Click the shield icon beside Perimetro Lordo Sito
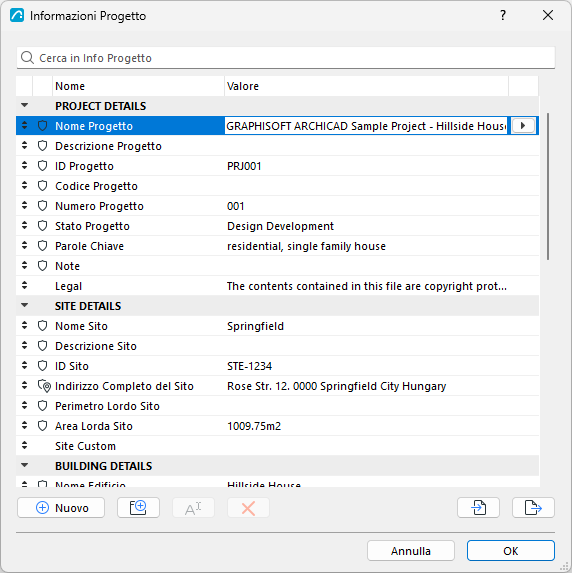 tap(42, 406)
